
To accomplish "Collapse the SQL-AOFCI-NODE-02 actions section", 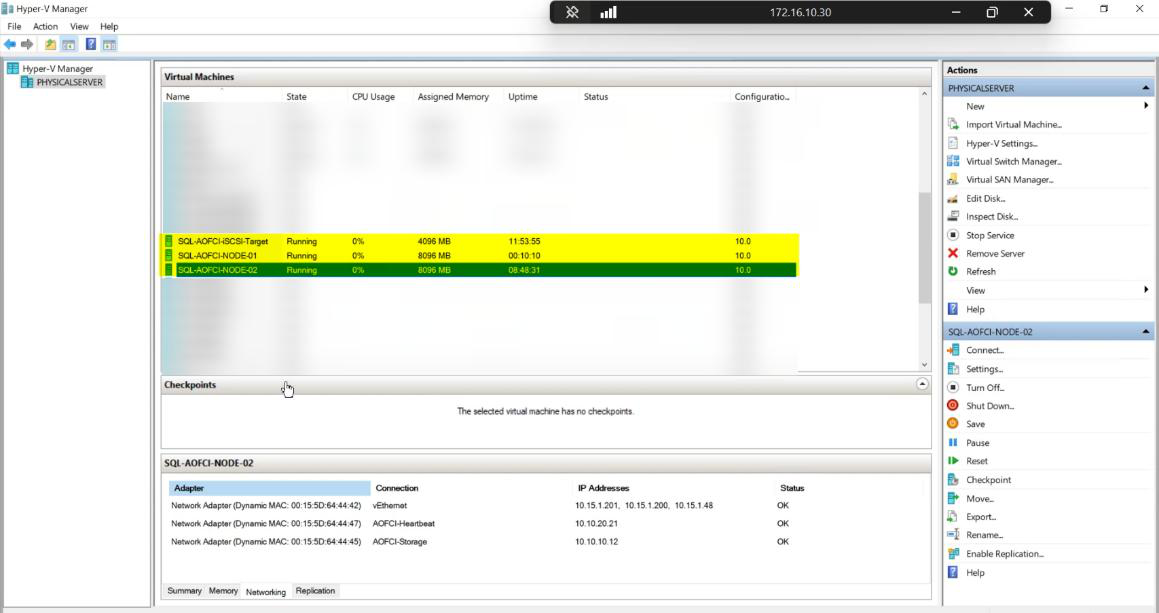I will [x=1146, y=331].
